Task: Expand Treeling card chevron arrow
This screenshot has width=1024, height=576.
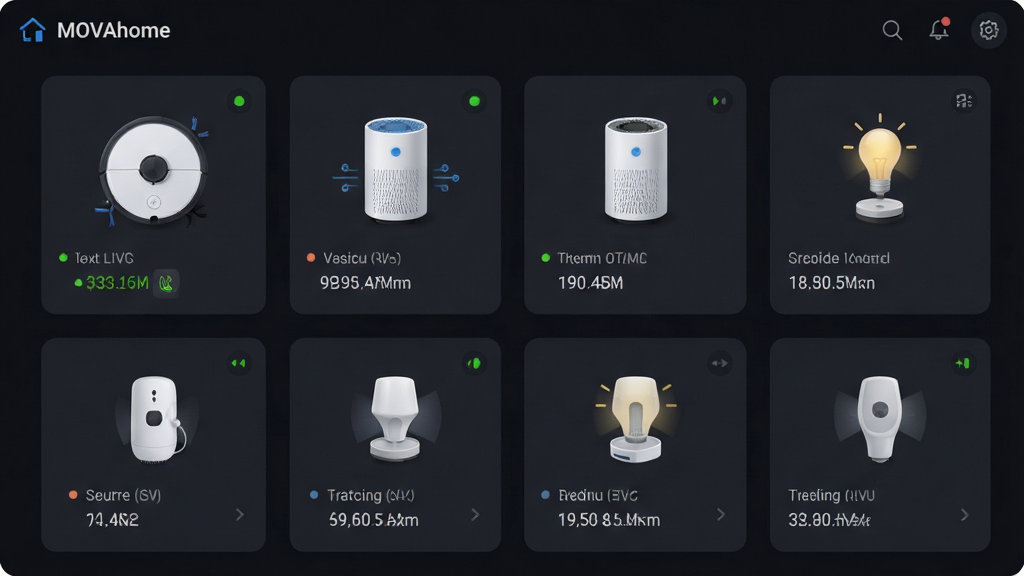Action: point(965,515)
